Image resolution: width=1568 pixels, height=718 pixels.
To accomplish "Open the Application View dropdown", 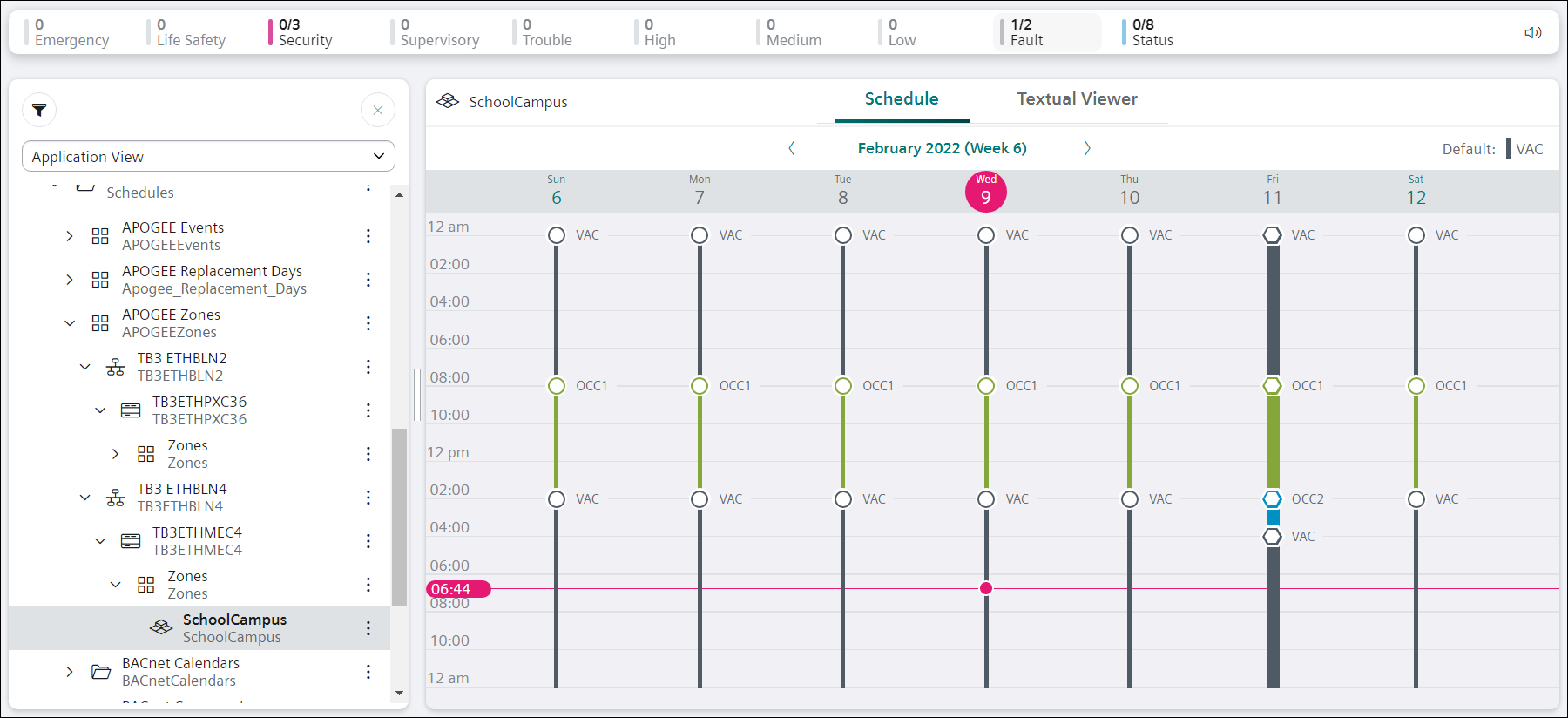I will (x=208, y=157).
